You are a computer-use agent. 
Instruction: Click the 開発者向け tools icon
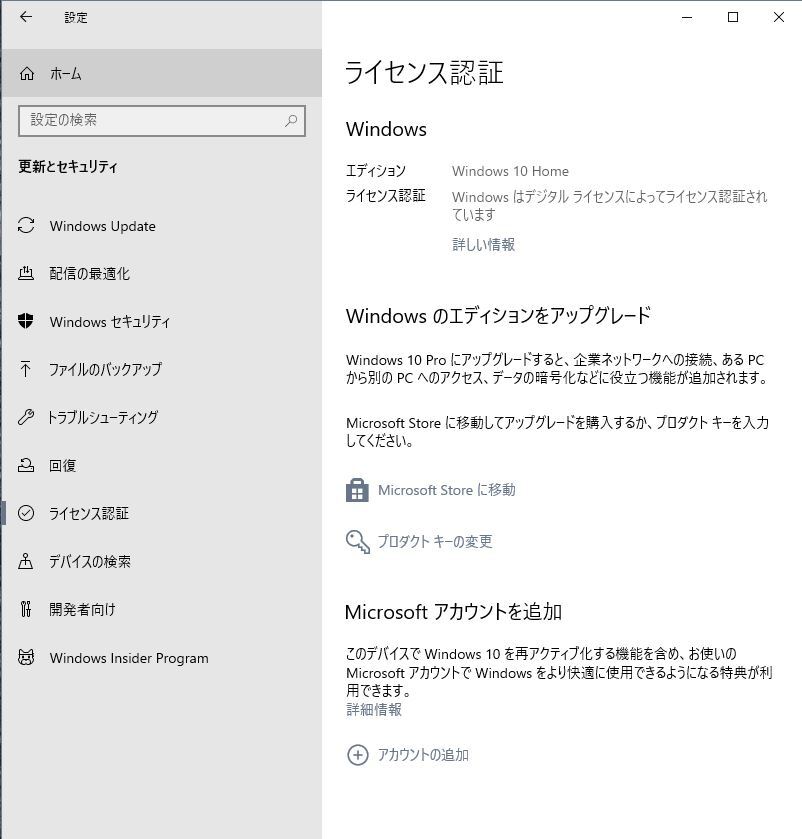pos(26,609)
